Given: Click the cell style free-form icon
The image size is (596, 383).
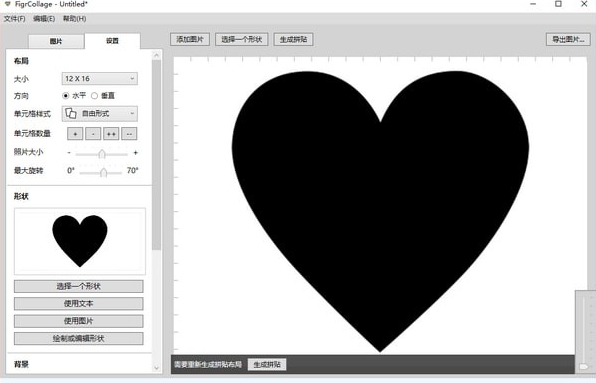Looking at the screenshot, I should click(71, 113).
